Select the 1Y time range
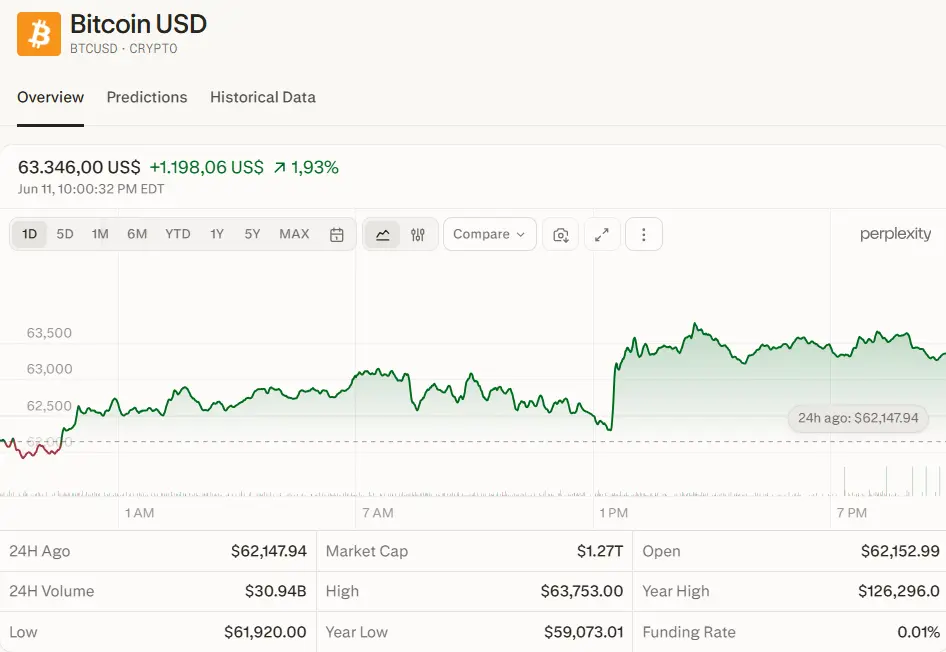The image size is (946, 652). [217, 234]
